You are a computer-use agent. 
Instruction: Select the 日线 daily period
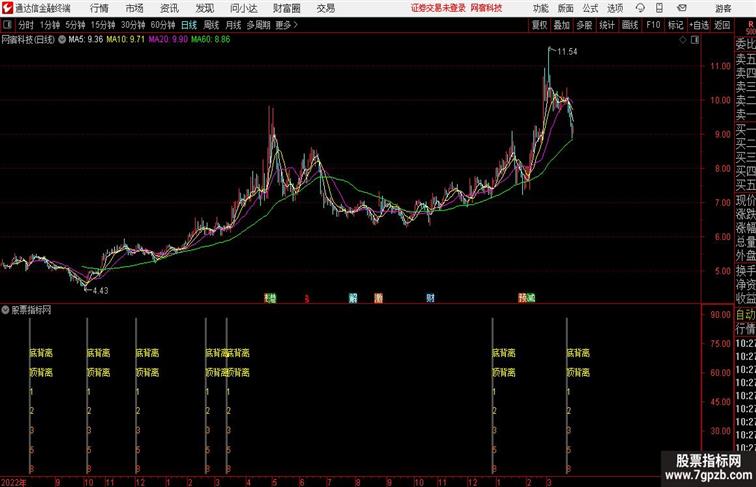[189, 25]
